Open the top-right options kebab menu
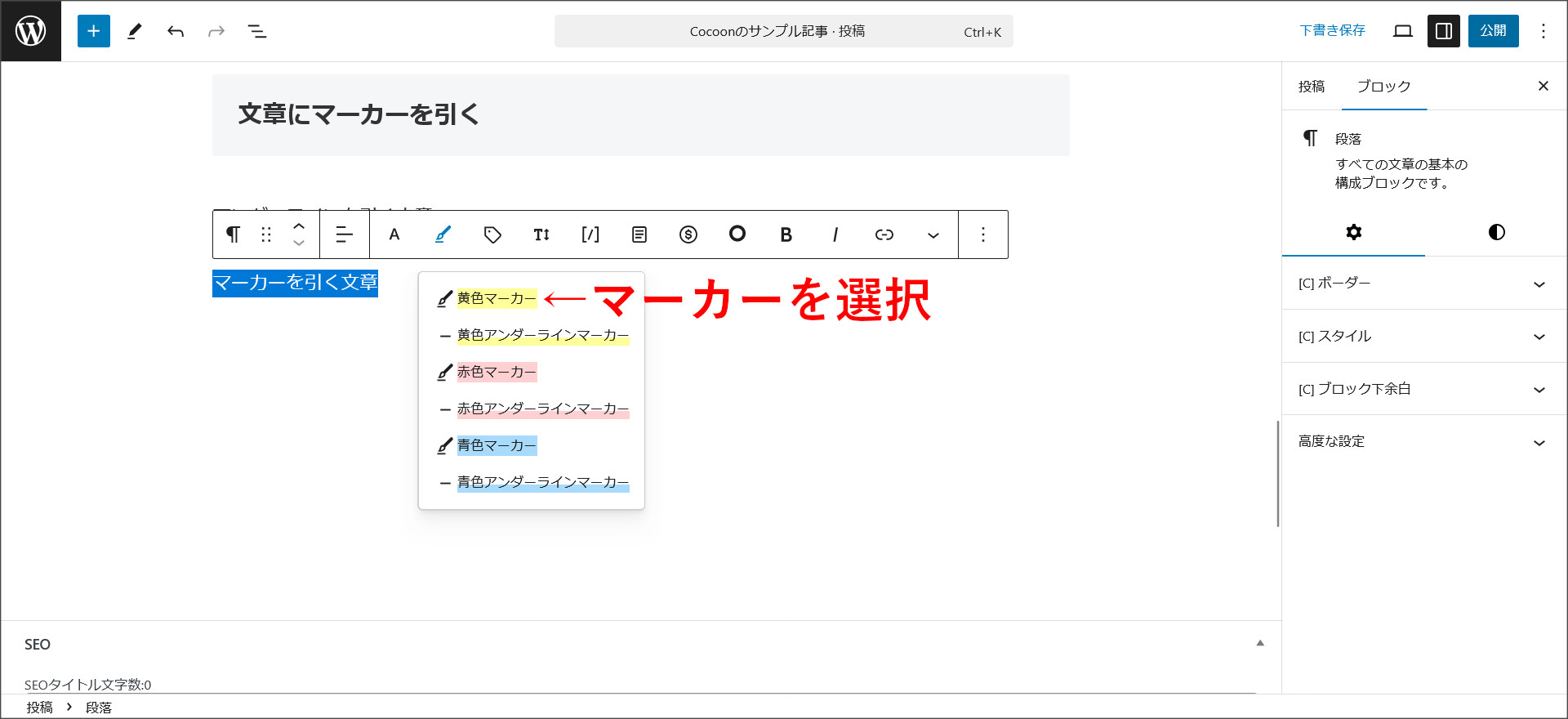 tap(1543, 31)
